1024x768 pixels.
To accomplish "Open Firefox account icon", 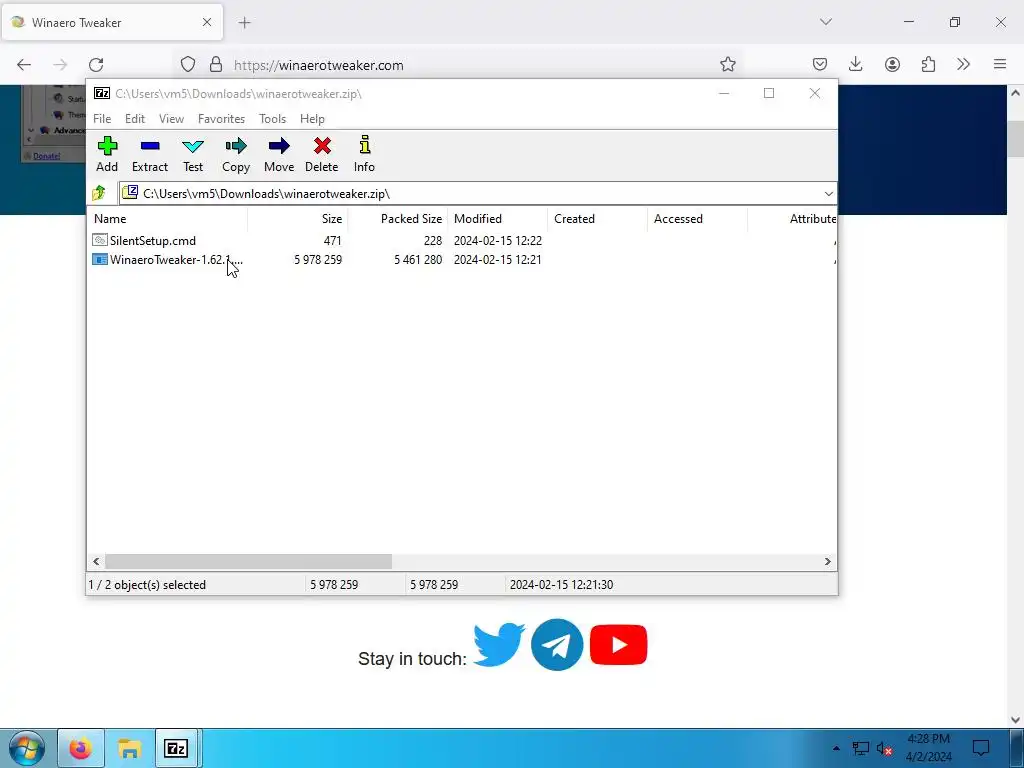I will click(x=892, y=64).
